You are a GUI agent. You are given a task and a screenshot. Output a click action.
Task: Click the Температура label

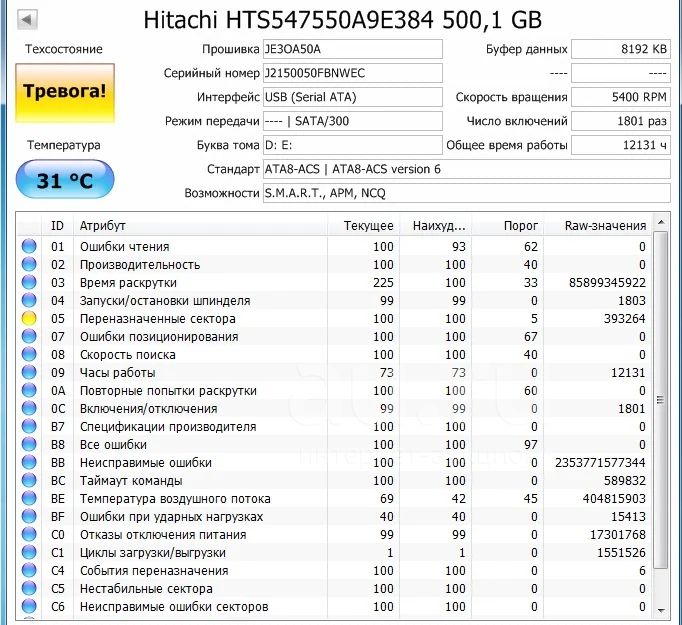pyautogui.click(x=64, y=145)
